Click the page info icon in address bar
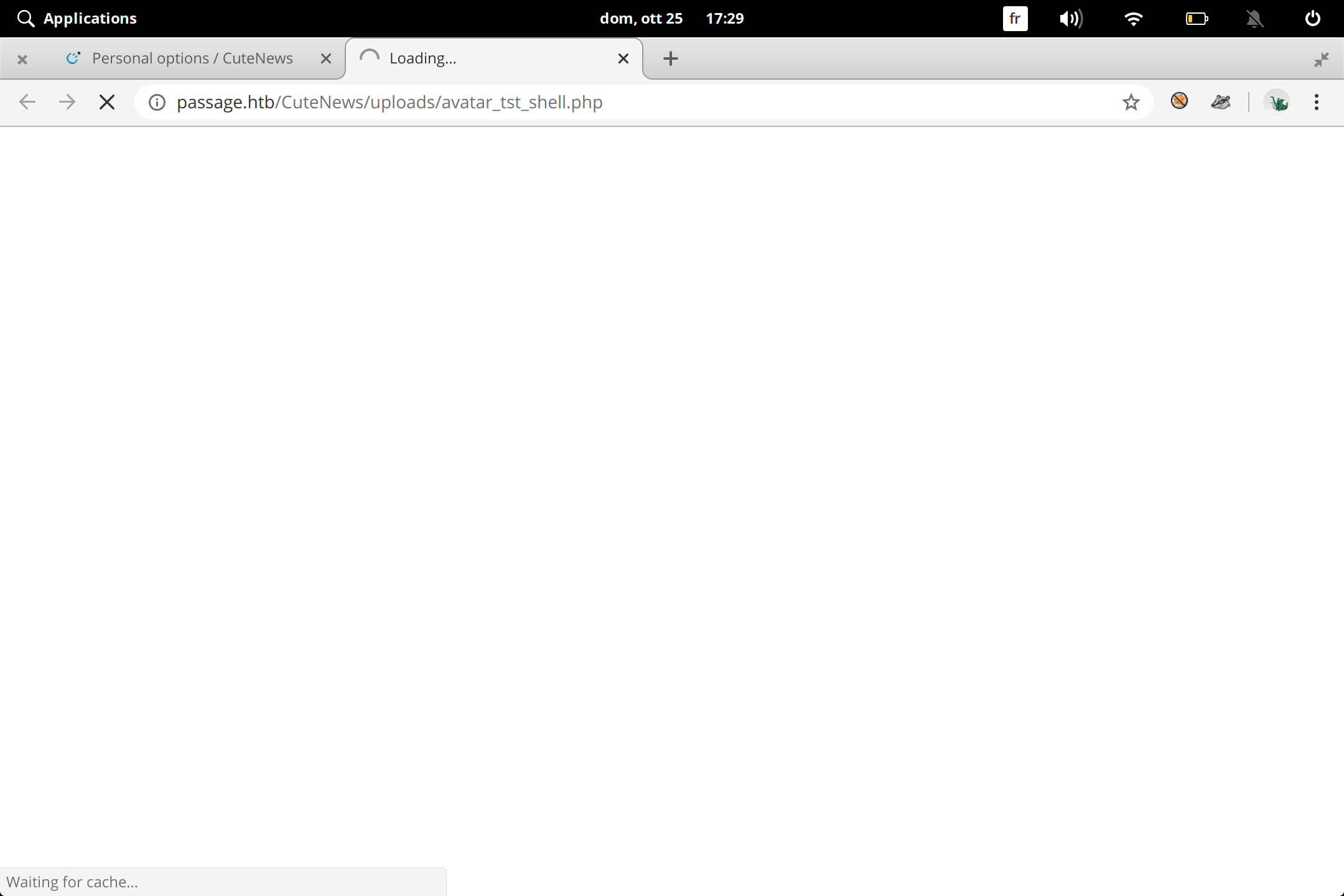 click(x=156, y=102)
